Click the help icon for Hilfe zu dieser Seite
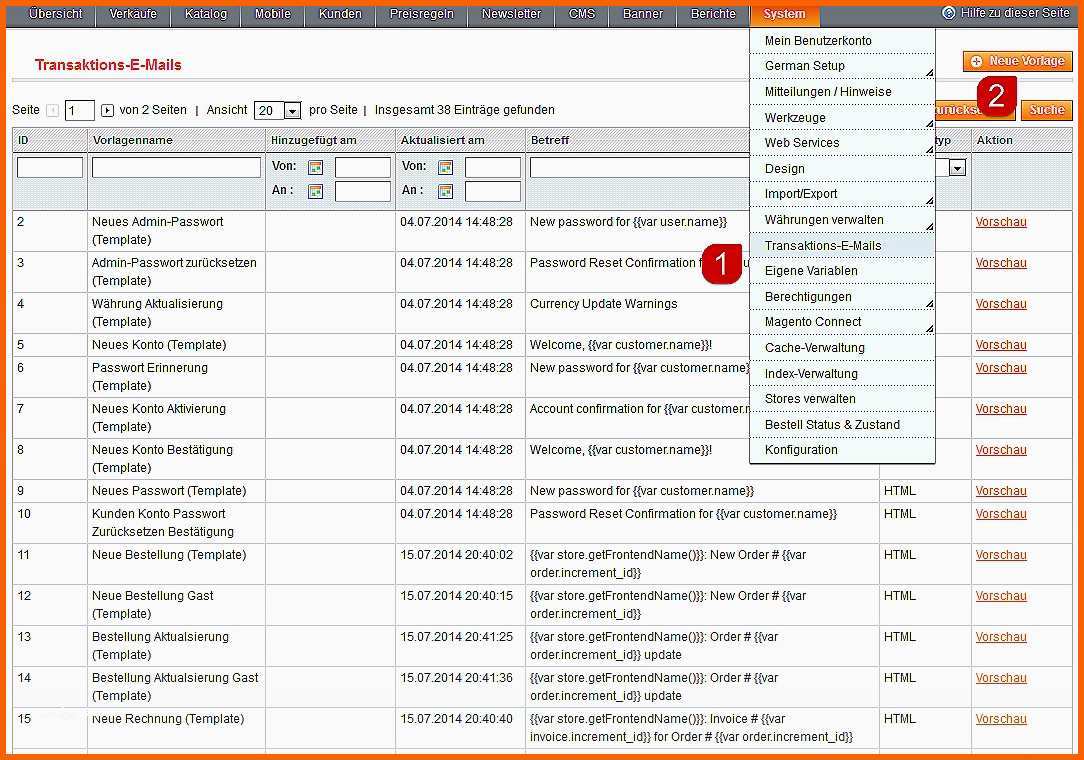Screen dimensions: 1084x760 (948, 13)
